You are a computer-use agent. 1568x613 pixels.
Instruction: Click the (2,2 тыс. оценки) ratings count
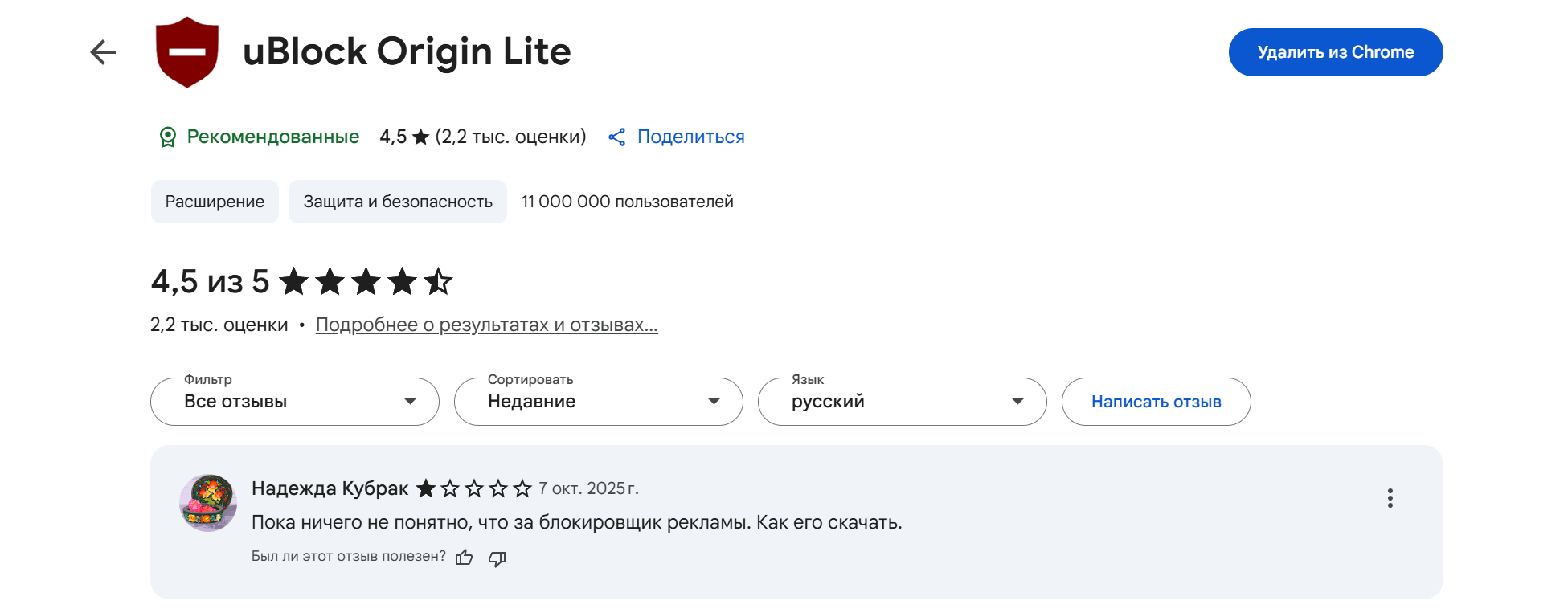point(510,137)
